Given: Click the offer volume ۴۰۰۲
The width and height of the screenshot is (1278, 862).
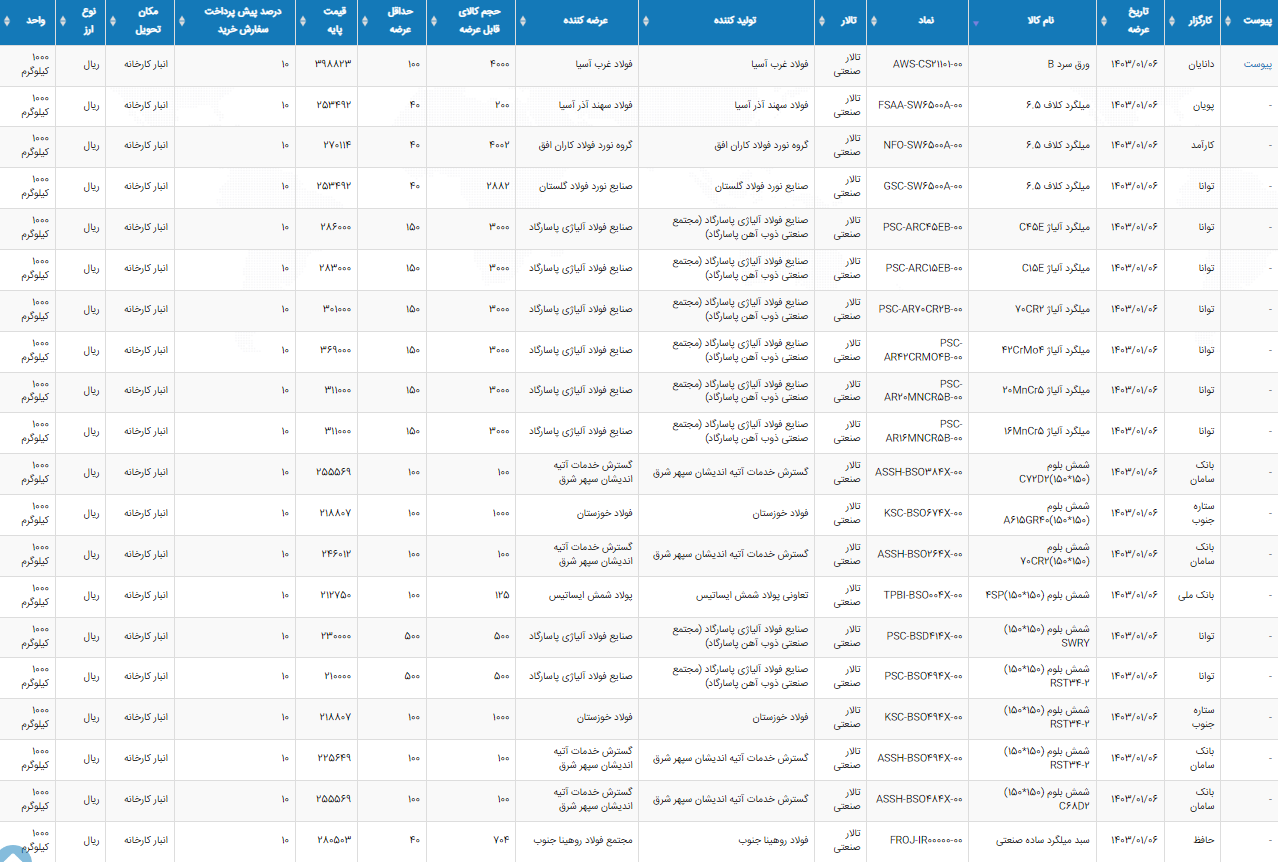Looking at the screenshot, I should click(x=500, y=146).
